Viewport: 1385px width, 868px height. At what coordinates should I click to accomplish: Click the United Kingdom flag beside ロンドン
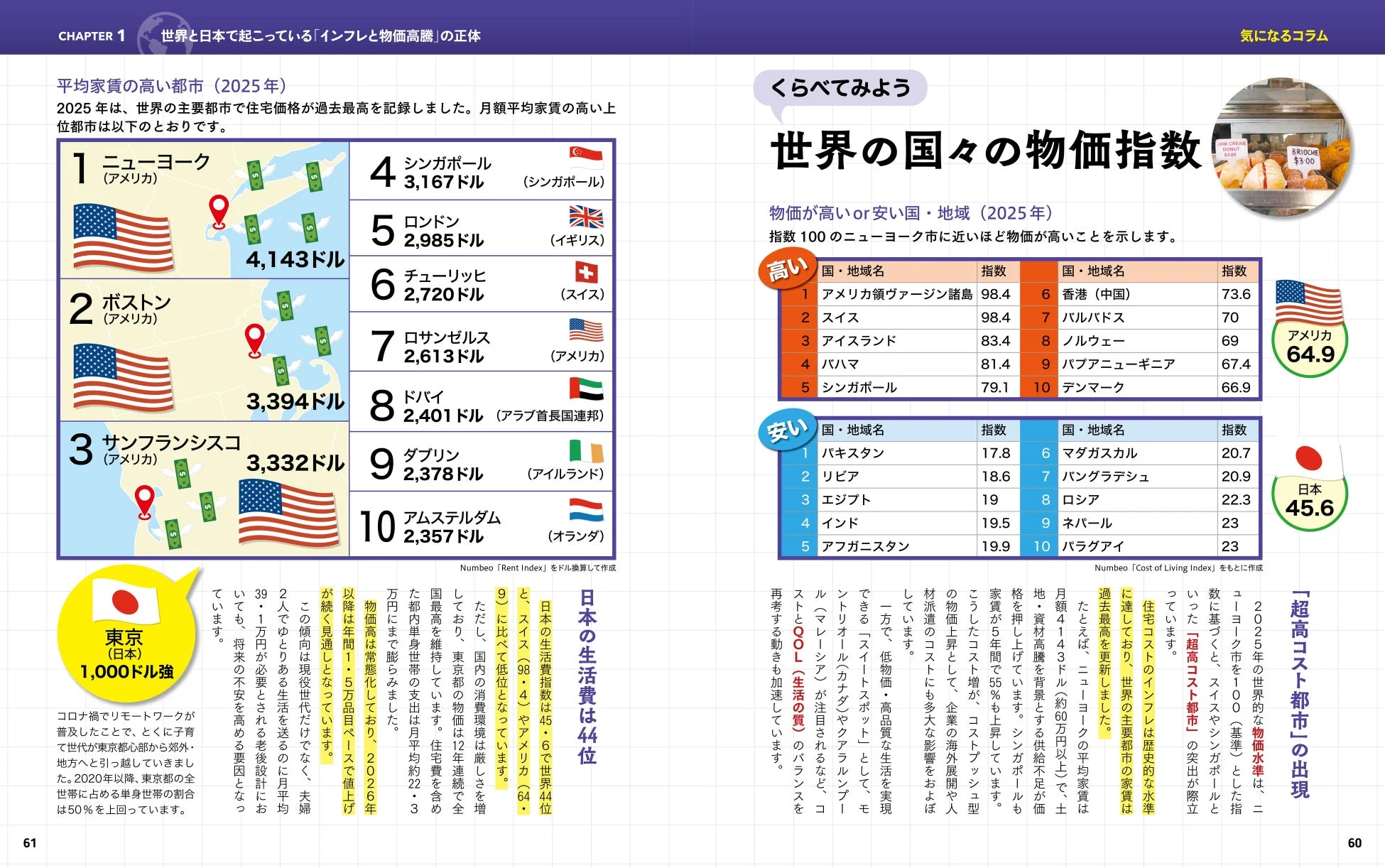[x=586, y=217]
